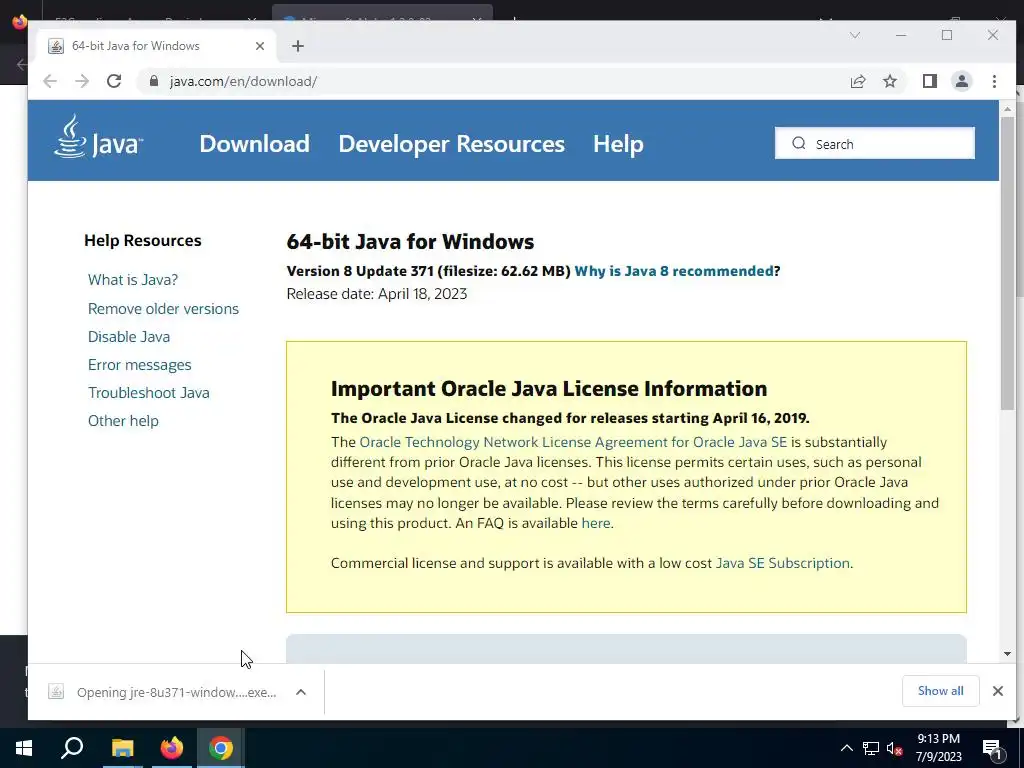Open the Developer Resources menu
This screenshot has height=768, width=1024.
[x=451, y=144]
